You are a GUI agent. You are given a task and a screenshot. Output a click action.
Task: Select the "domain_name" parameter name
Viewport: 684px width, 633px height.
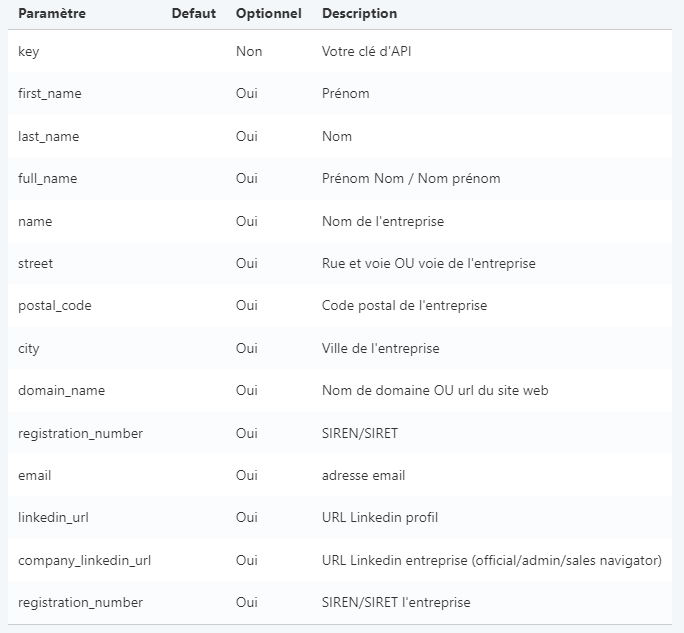coord(61,391)
